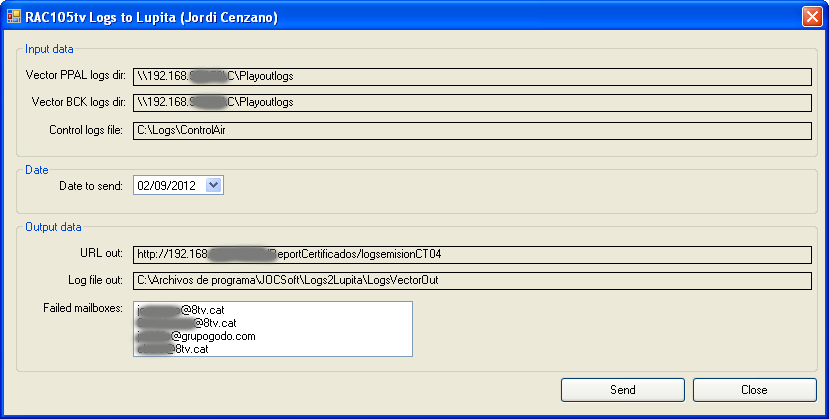Close the window with the red X
This screenshot has height=419, width=829.
tap(811, 17)
